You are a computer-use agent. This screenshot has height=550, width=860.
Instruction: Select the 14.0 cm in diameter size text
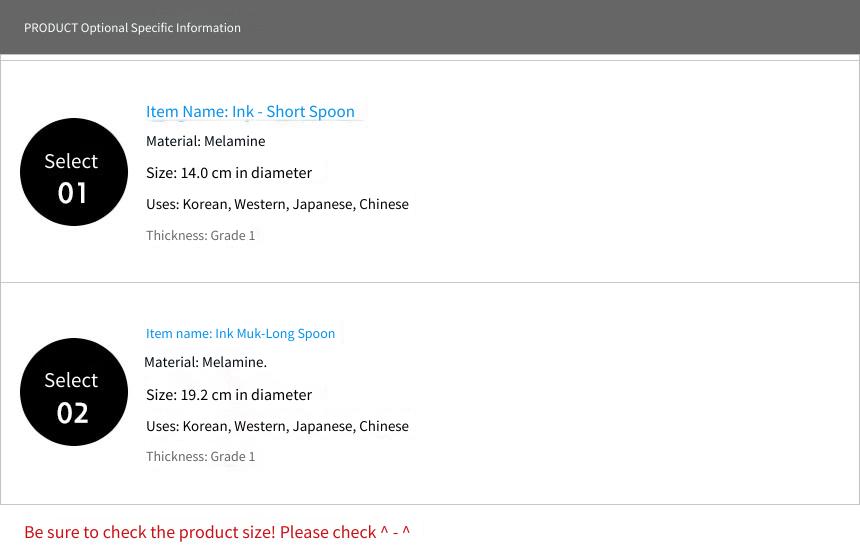pyautogui.click(x=246, y=173)
